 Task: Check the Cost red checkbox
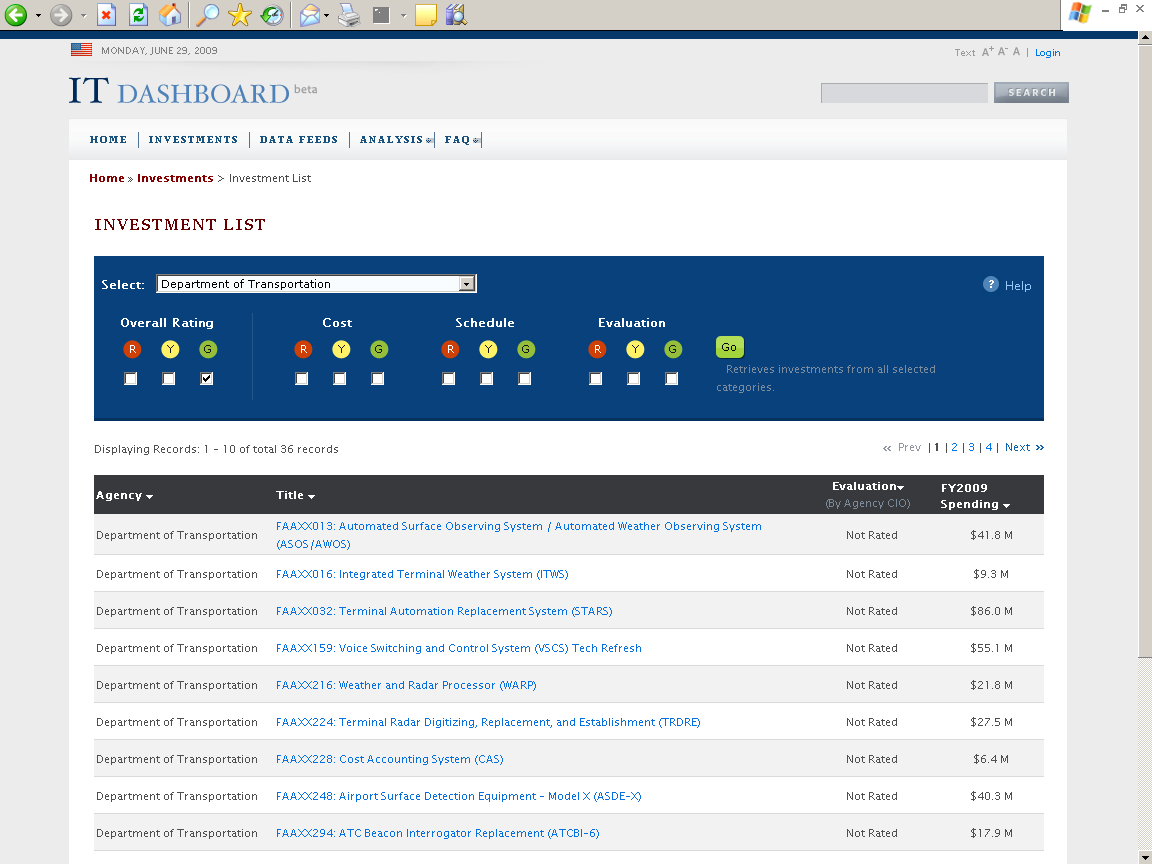(301, 378)
